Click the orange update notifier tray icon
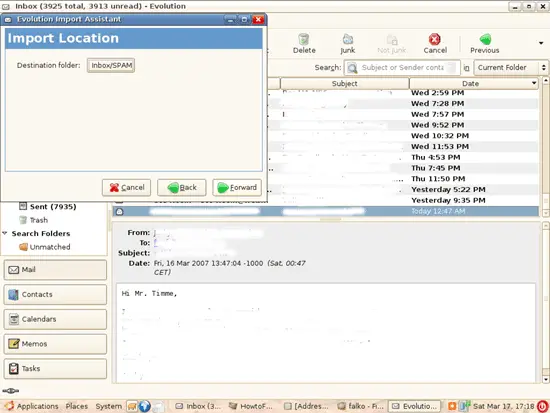The width and height of the screenshot is (550, 413). coord(452,406)
